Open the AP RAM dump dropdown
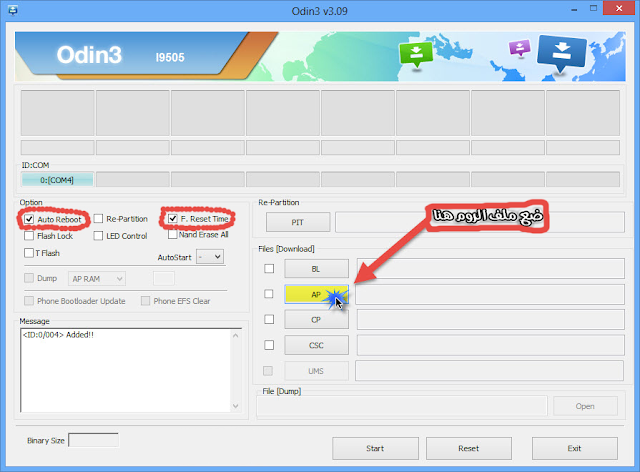Screen dimensions: 640x472 (97, 278)
